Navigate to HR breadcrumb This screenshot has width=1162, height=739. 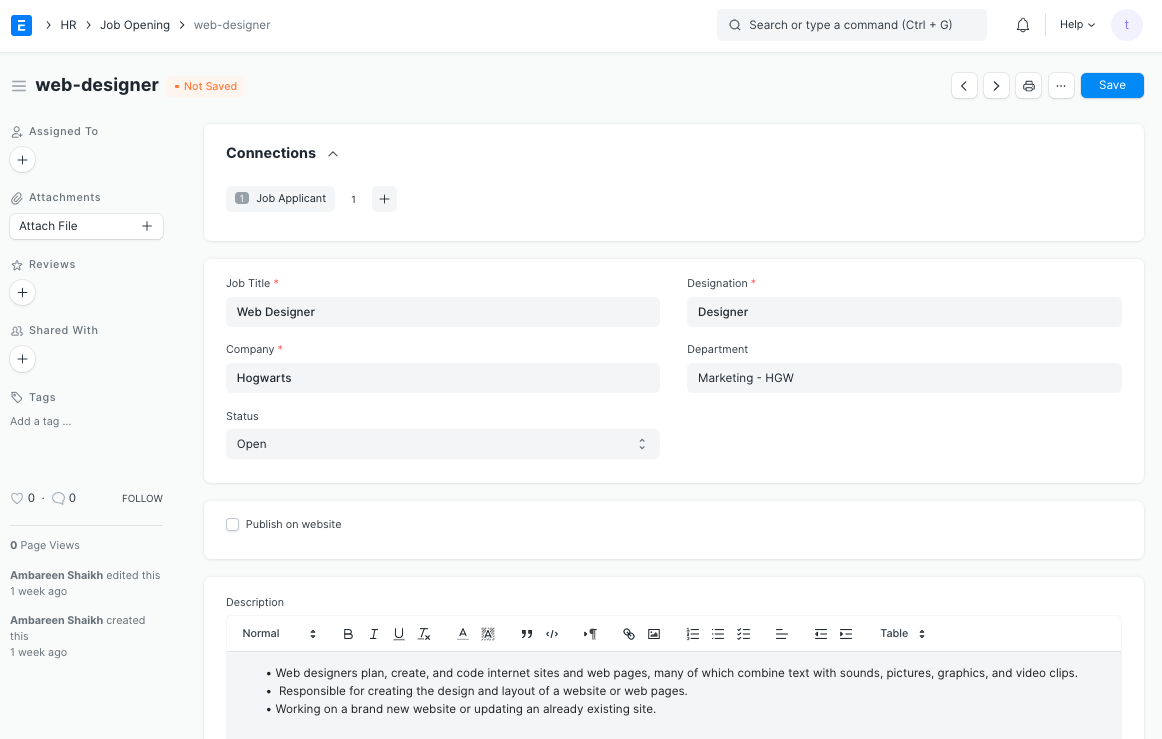(68, 25)
